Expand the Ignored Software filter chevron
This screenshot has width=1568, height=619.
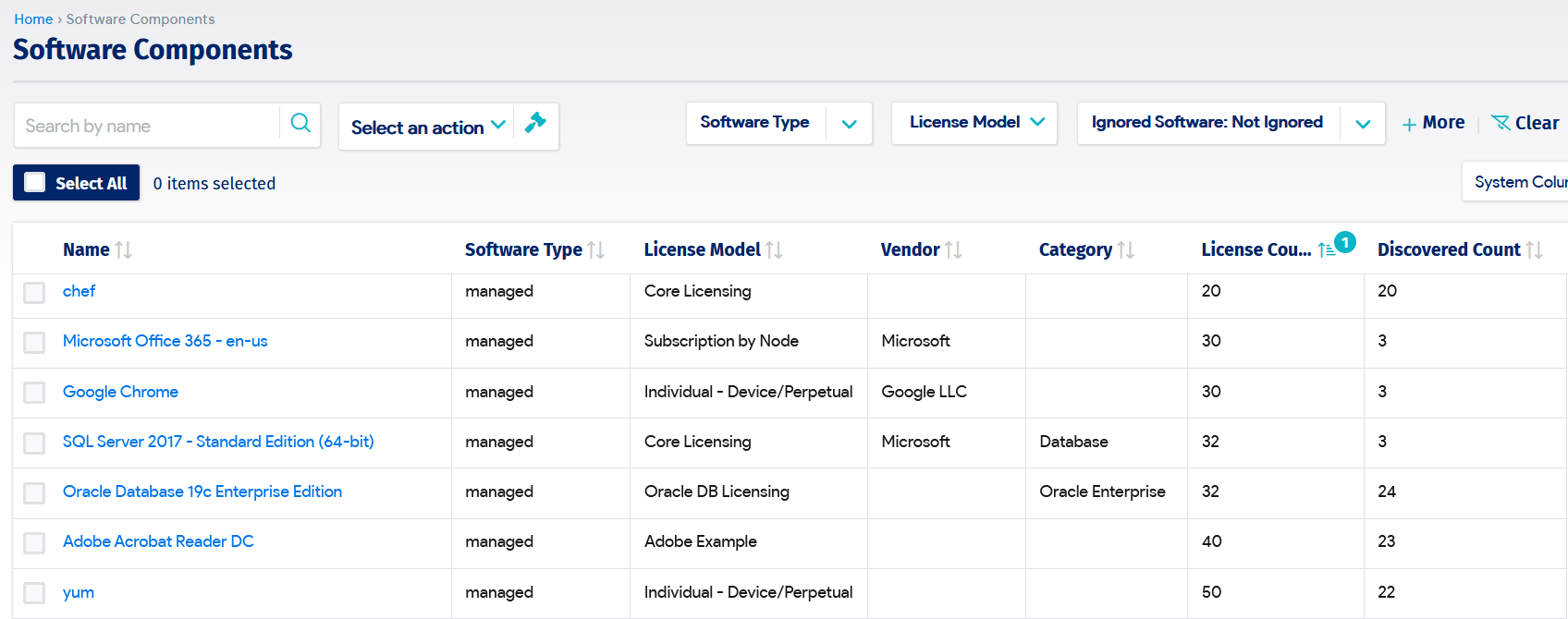(x=1363, y=124)
